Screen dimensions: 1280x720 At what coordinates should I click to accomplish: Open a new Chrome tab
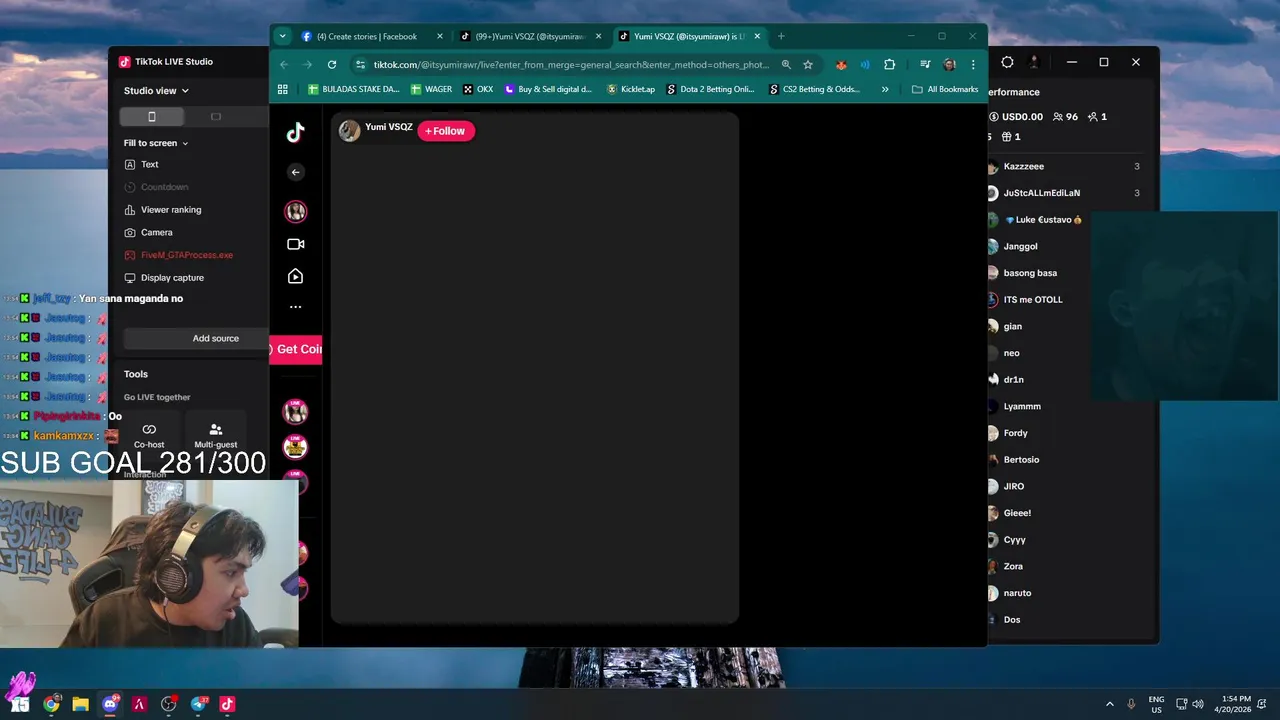781,36
